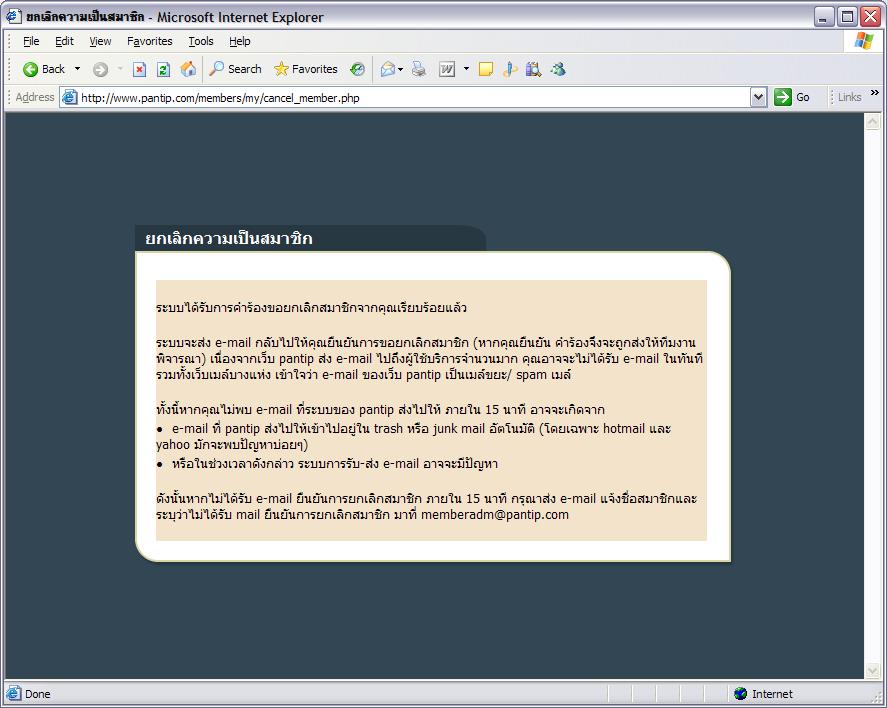Open the Edit menu
This screenshot has width=887, height=708.
[x=64, y=41]
